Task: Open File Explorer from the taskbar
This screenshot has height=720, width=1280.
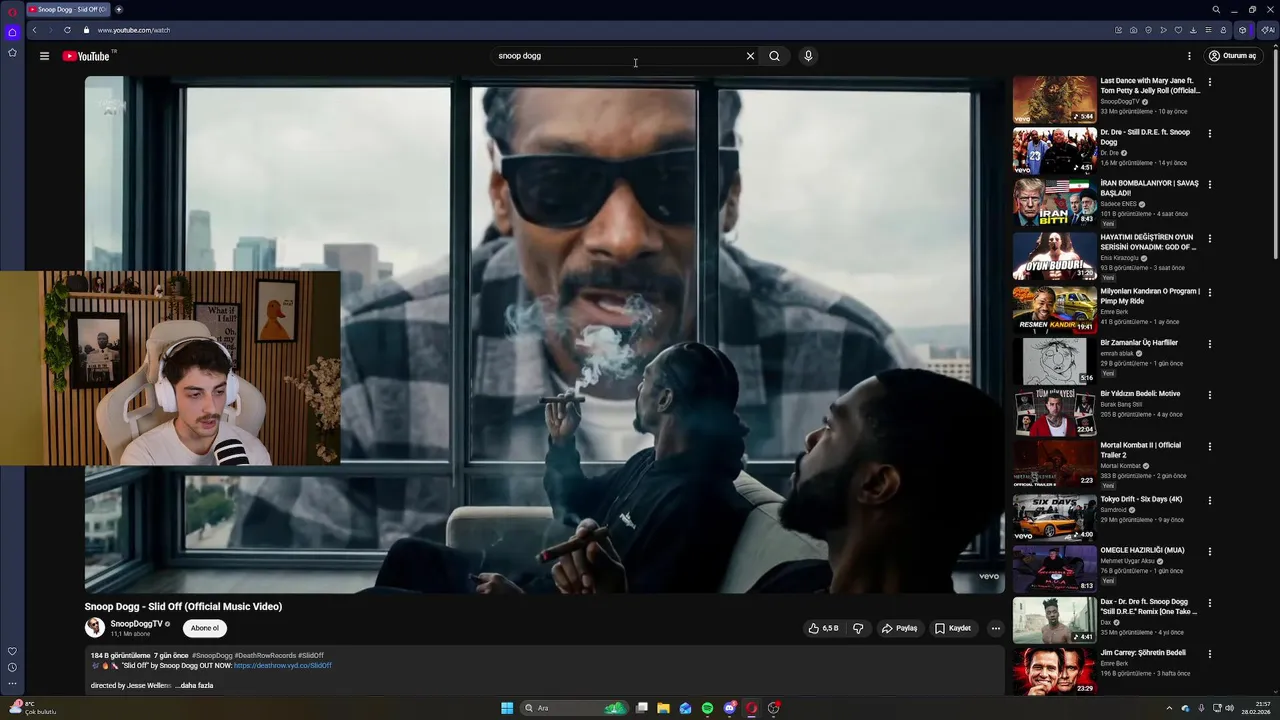Action: pos(663,708)
